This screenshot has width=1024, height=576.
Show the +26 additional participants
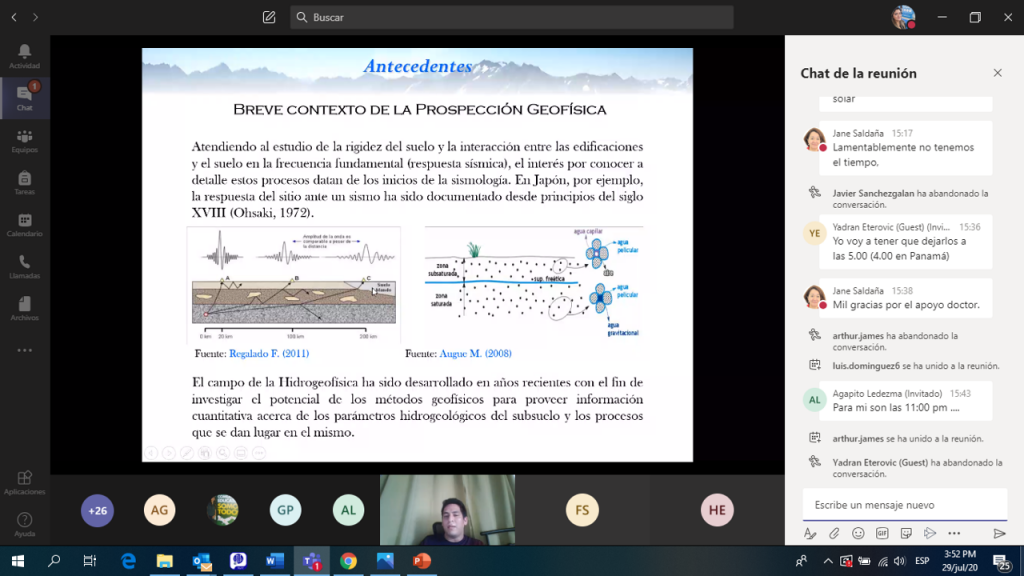click(97, 510)
